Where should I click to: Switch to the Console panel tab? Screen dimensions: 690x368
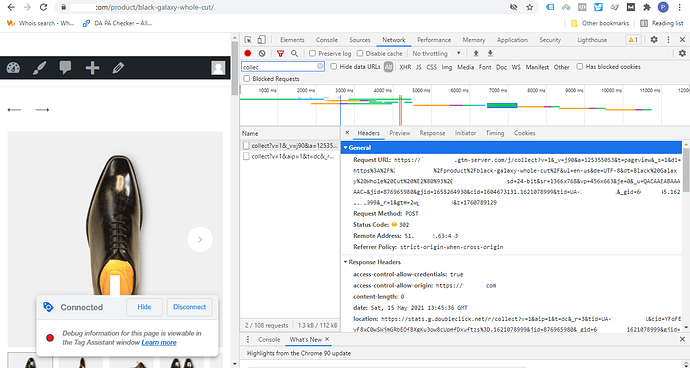coord(327,40)
